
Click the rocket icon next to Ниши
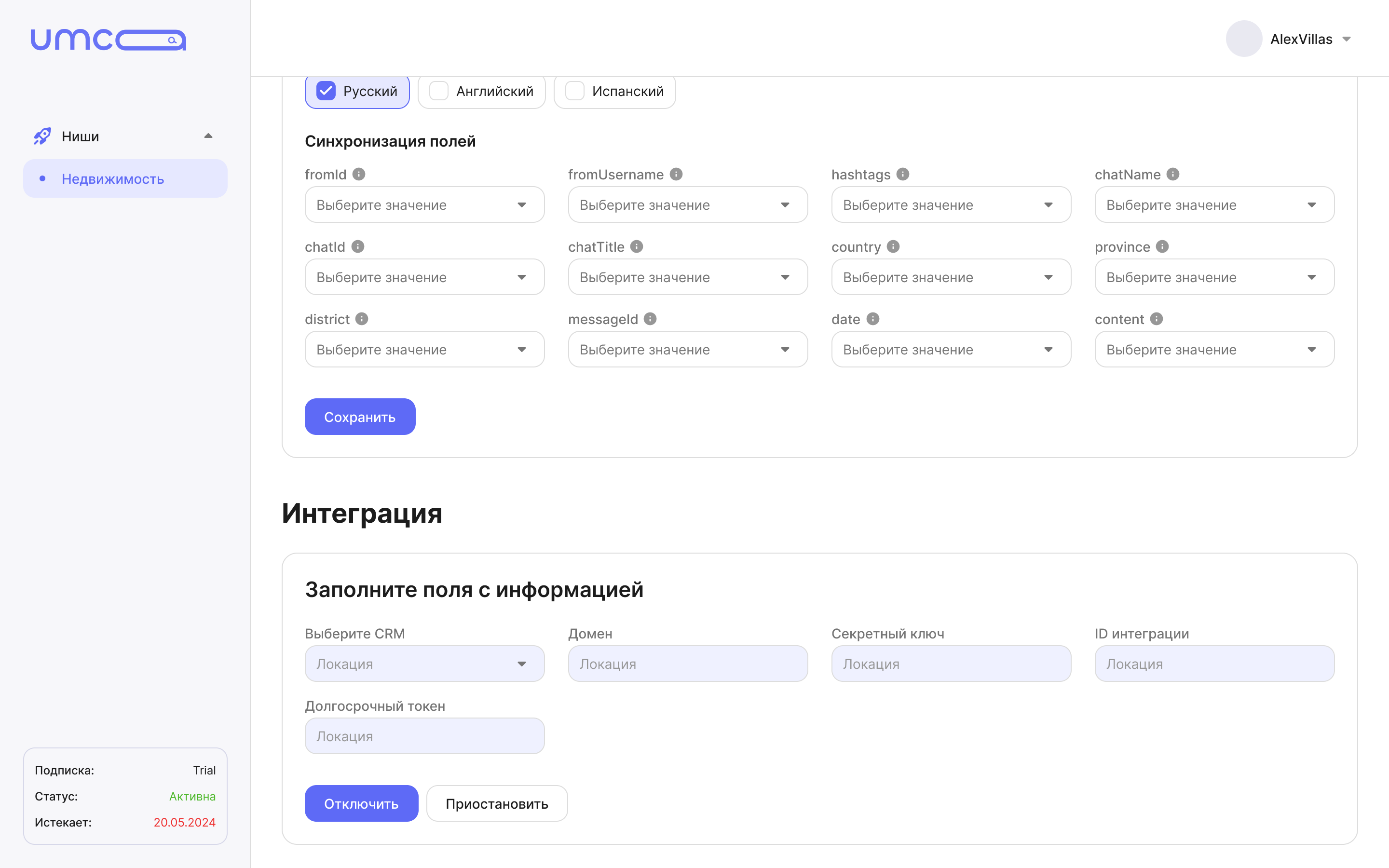tap(42, 136)
